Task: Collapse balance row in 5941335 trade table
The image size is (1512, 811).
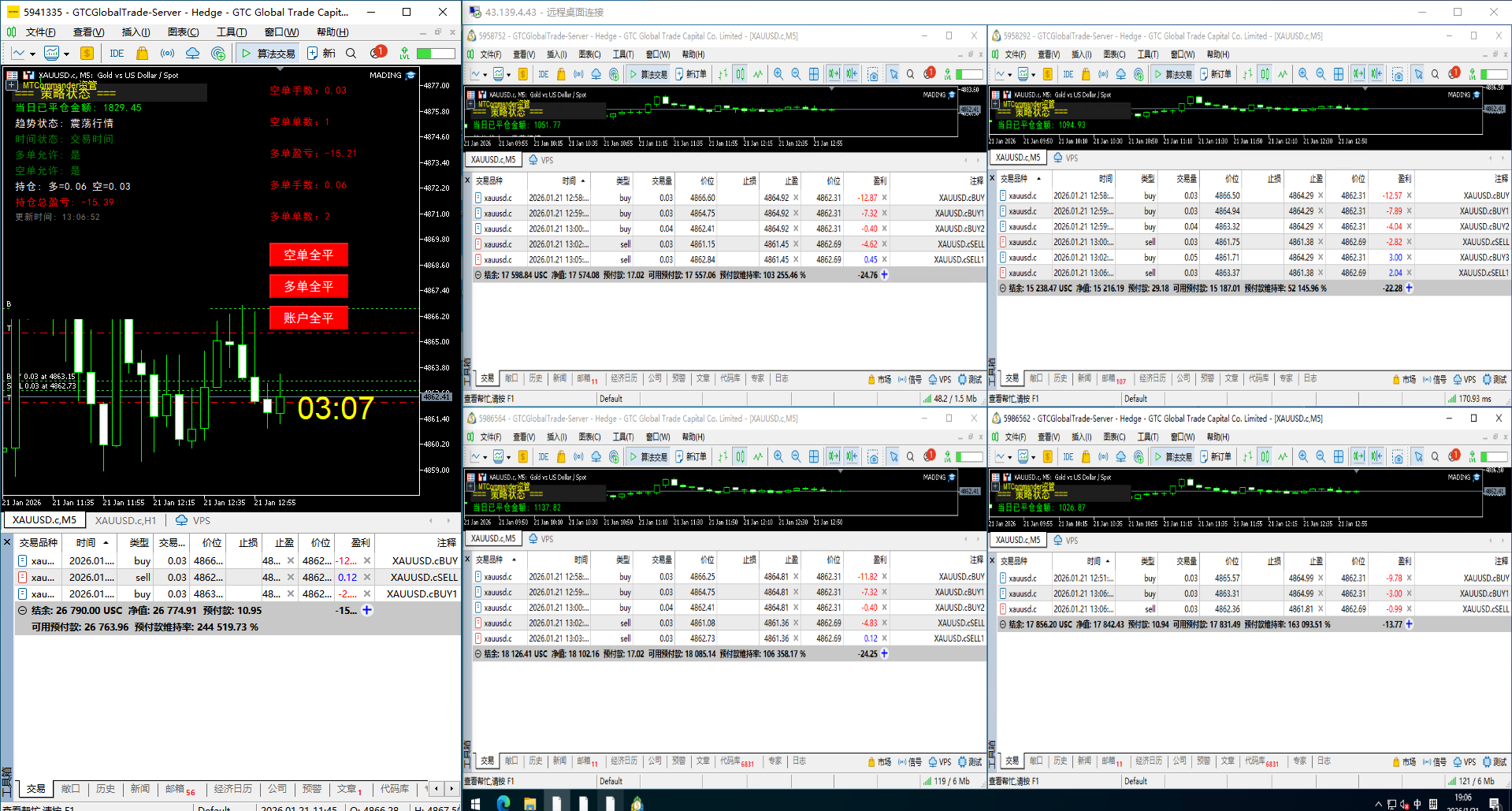Action: tap(23, 610)
